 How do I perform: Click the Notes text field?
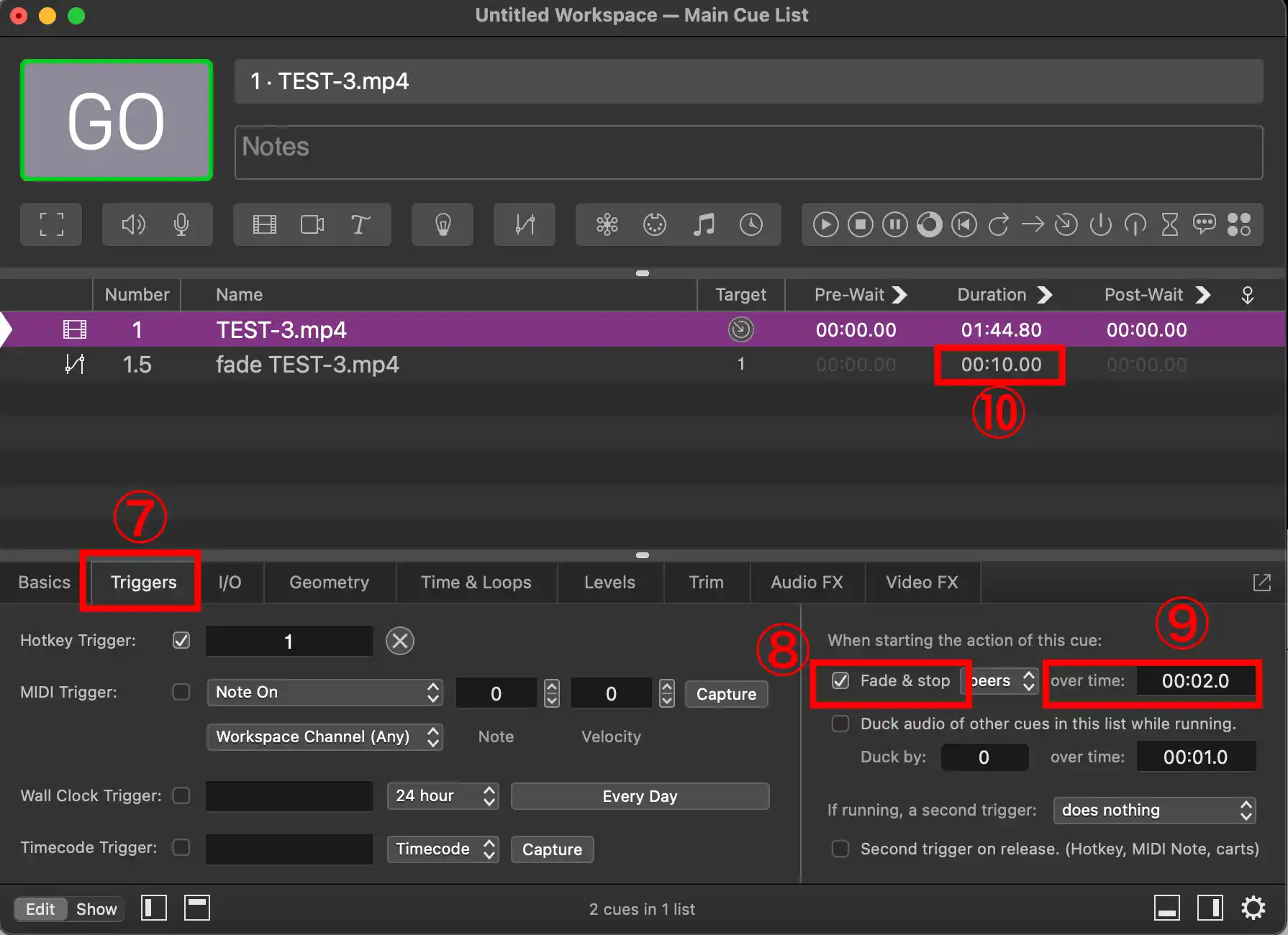[748, 152]
